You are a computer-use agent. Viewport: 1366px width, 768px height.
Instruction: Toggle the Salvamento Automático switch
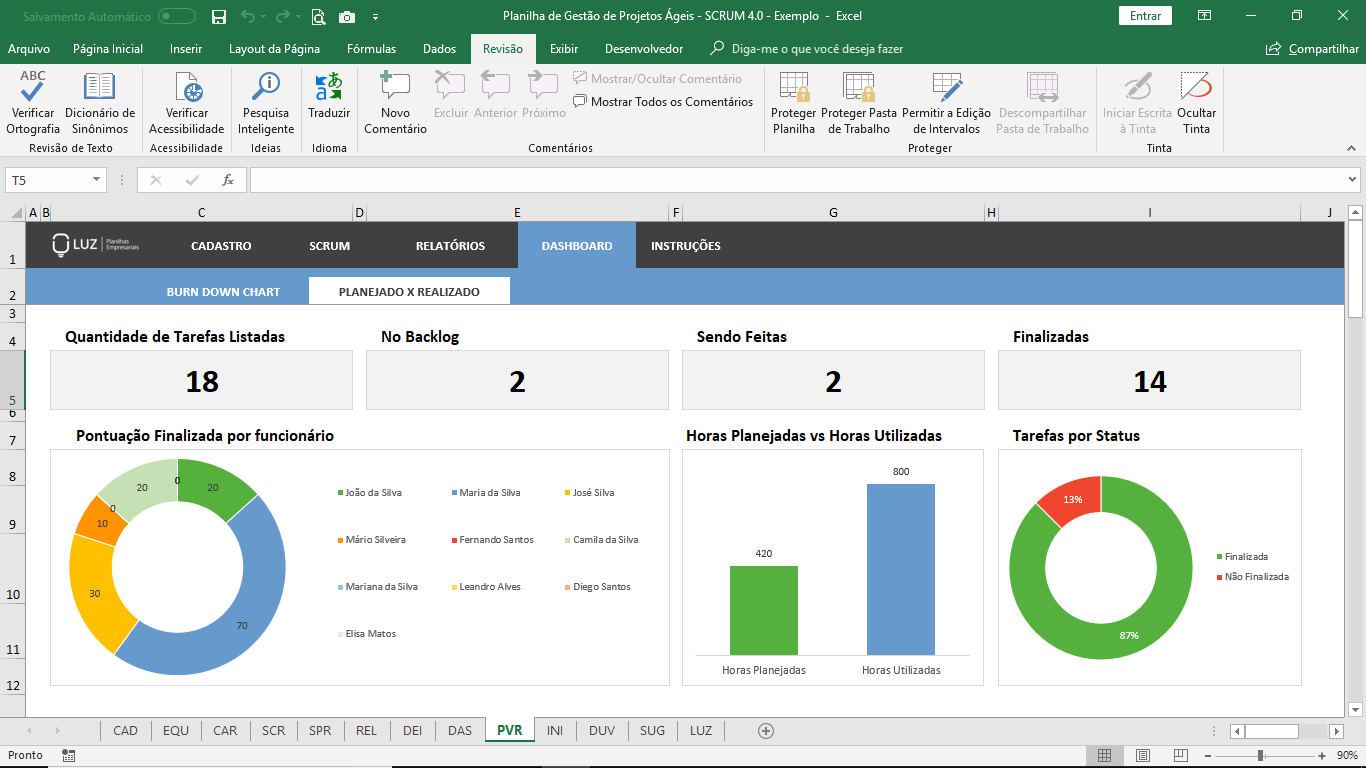[x=177, y=16]
